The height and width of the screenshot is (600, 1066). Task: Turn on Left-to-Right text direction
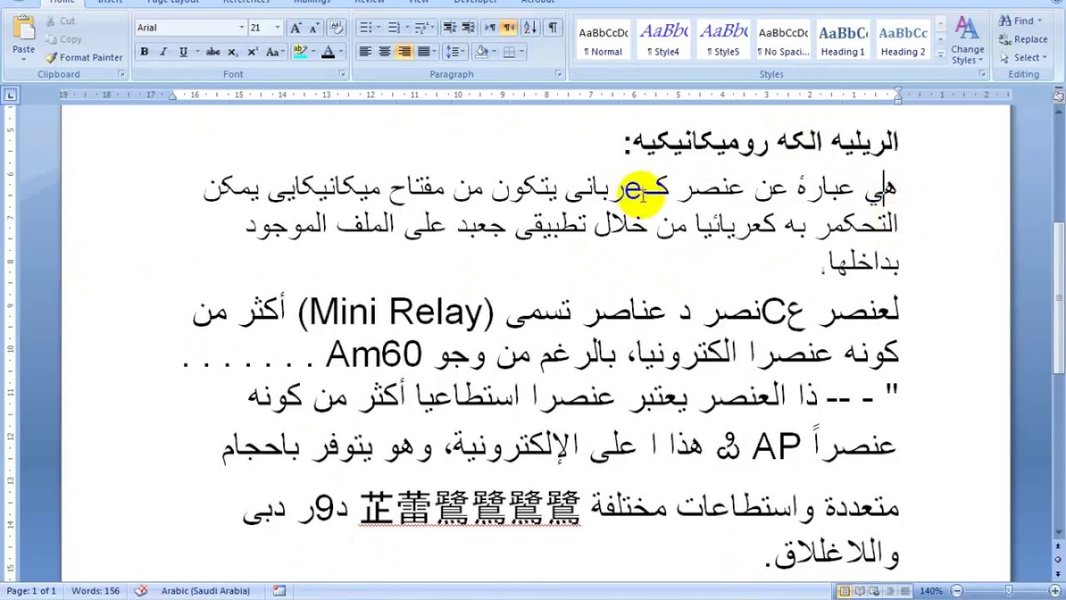(x=489, y=28)
